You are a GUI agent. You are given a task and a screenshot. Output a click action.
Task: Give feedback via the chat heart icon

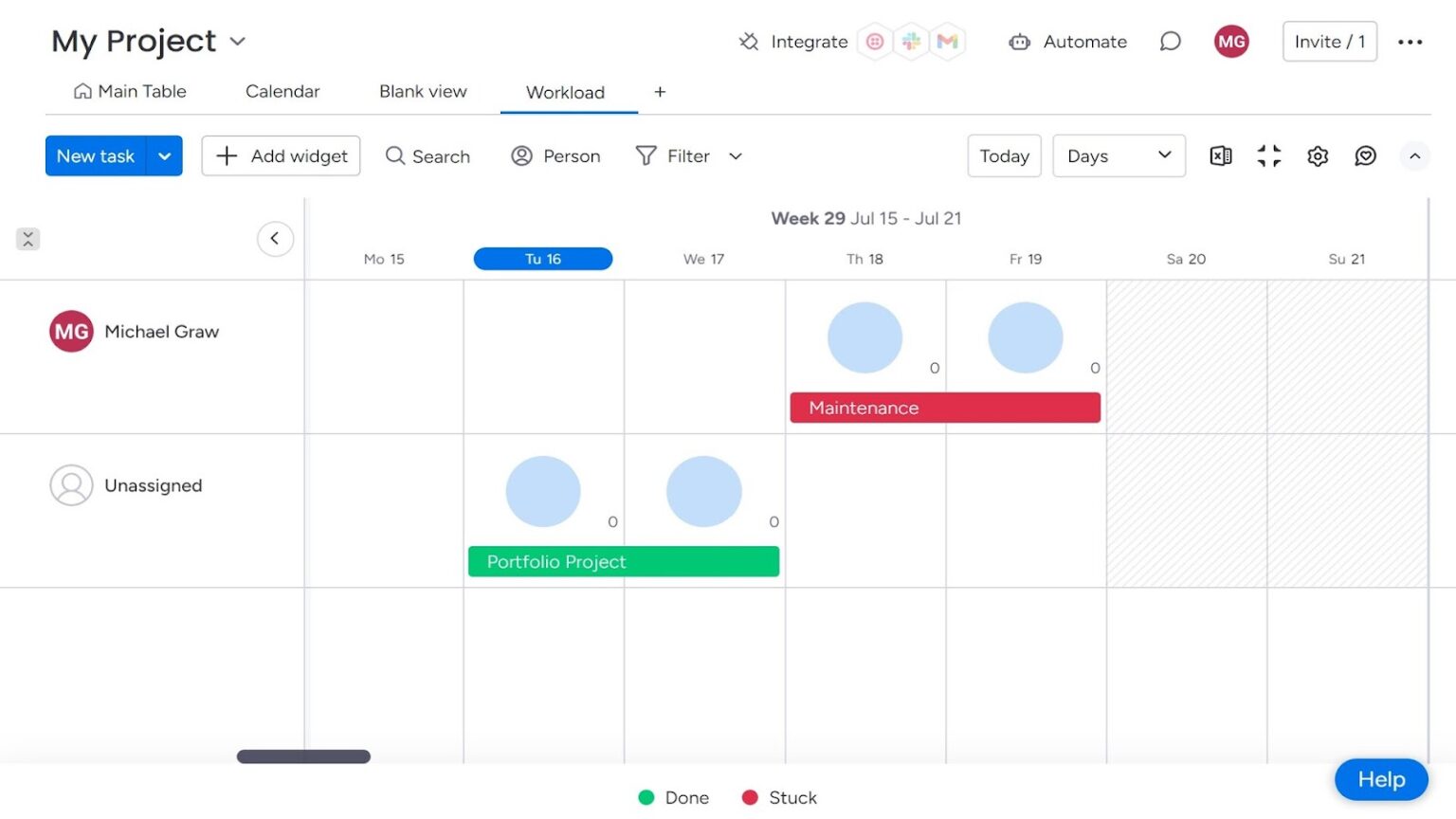[x=1365, y=155]
